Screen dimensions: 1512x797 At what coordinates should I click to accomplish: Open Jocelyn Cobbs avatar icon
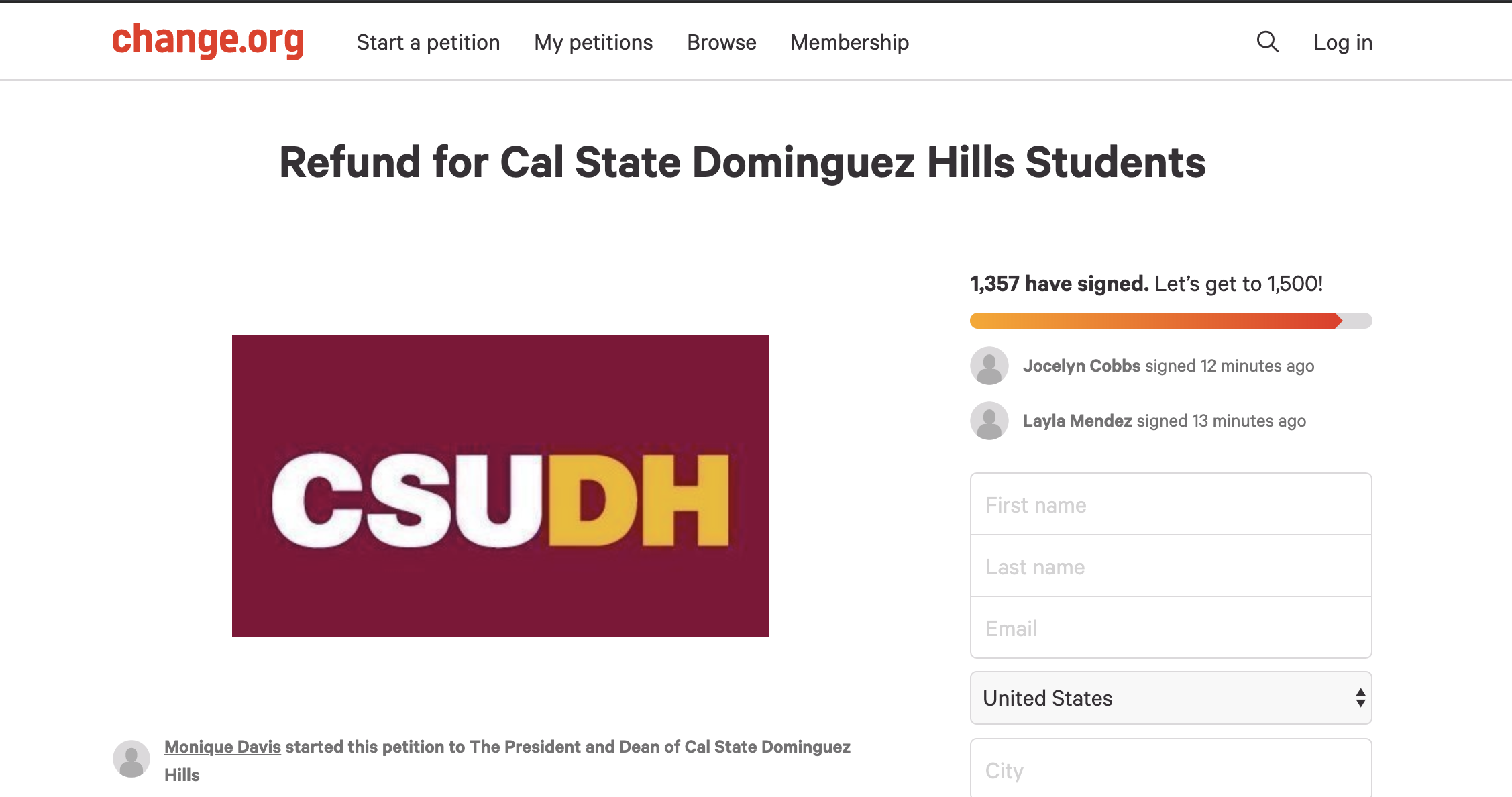click(x=989, y=366)
